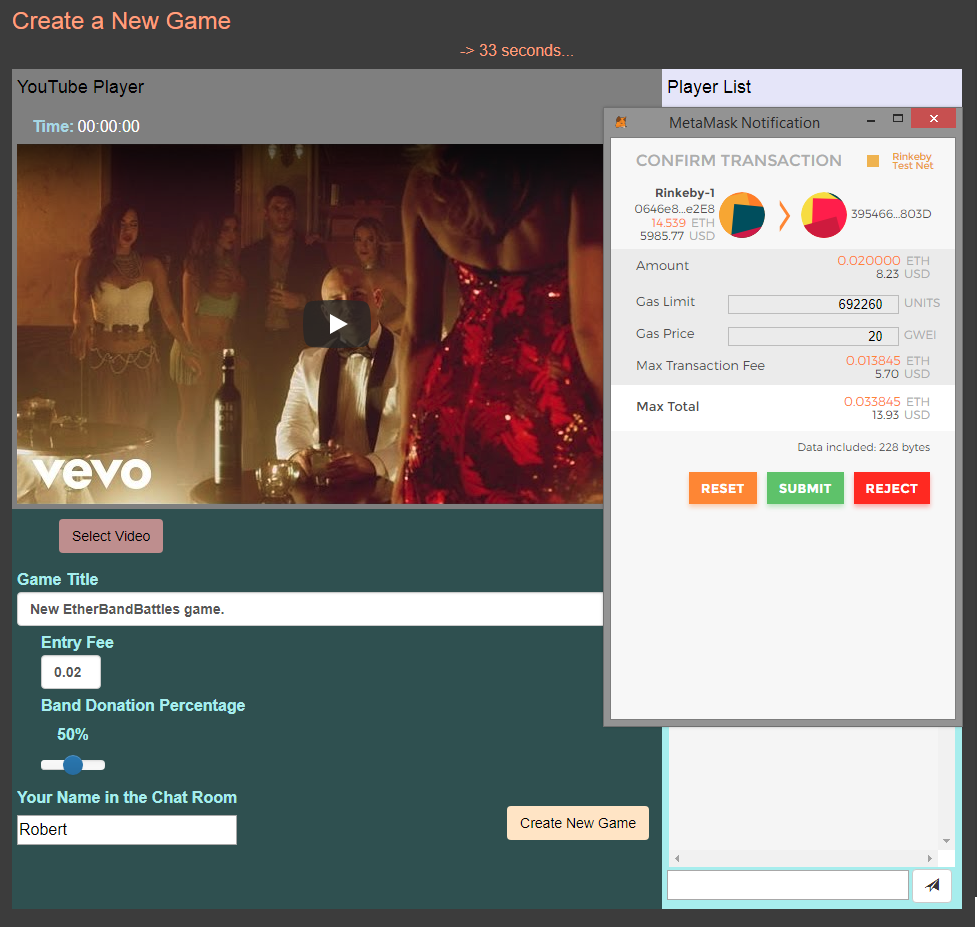Click the recipient account identicon
Image resolution: width=977 pixels, height=927 pixels.
pyautogui.click(x=824, y=215)
